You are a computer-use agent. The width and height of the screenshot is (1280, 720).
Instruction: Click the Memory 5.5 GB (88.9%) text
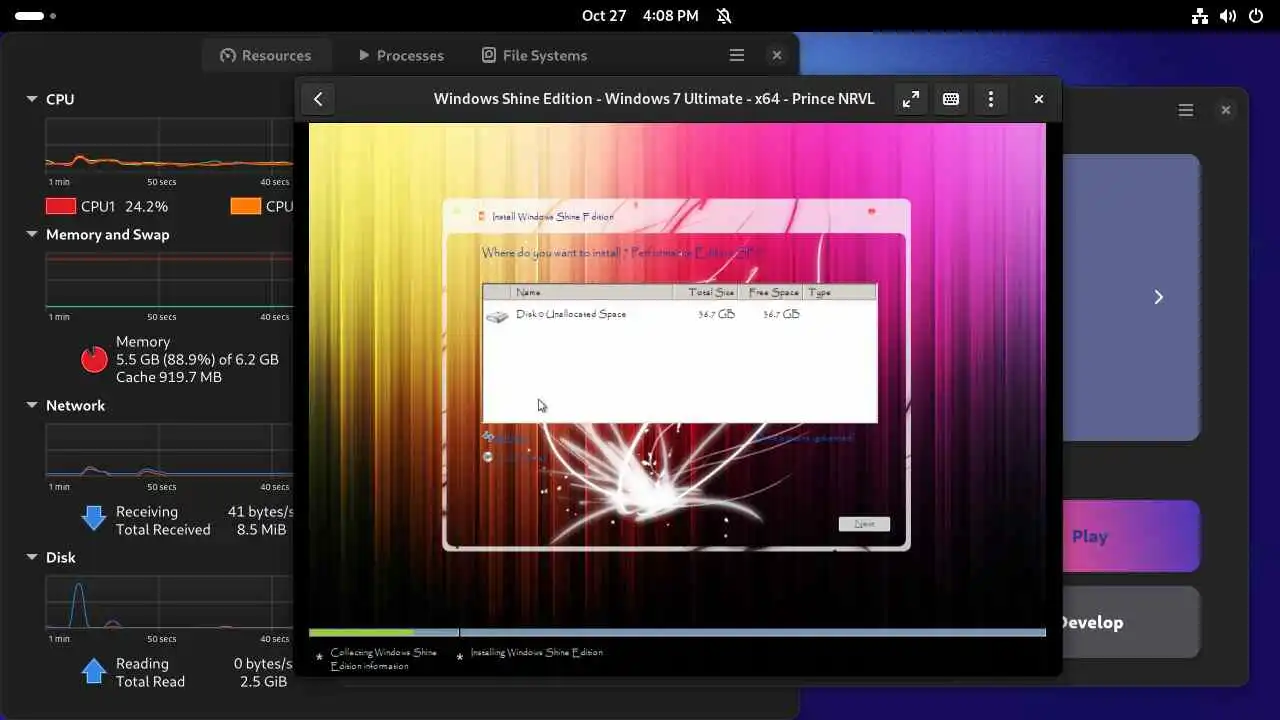pos(197,359)
